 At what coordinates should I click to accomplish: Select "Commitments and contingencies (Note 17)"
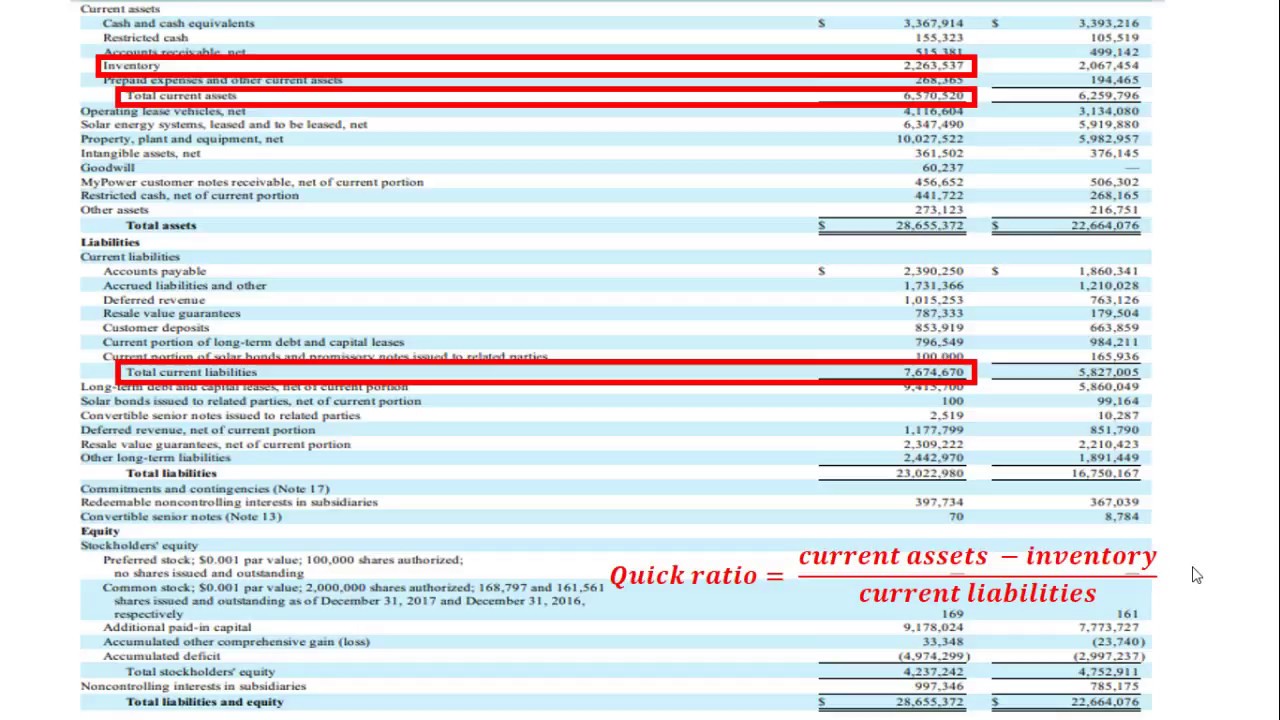(205, 489)
